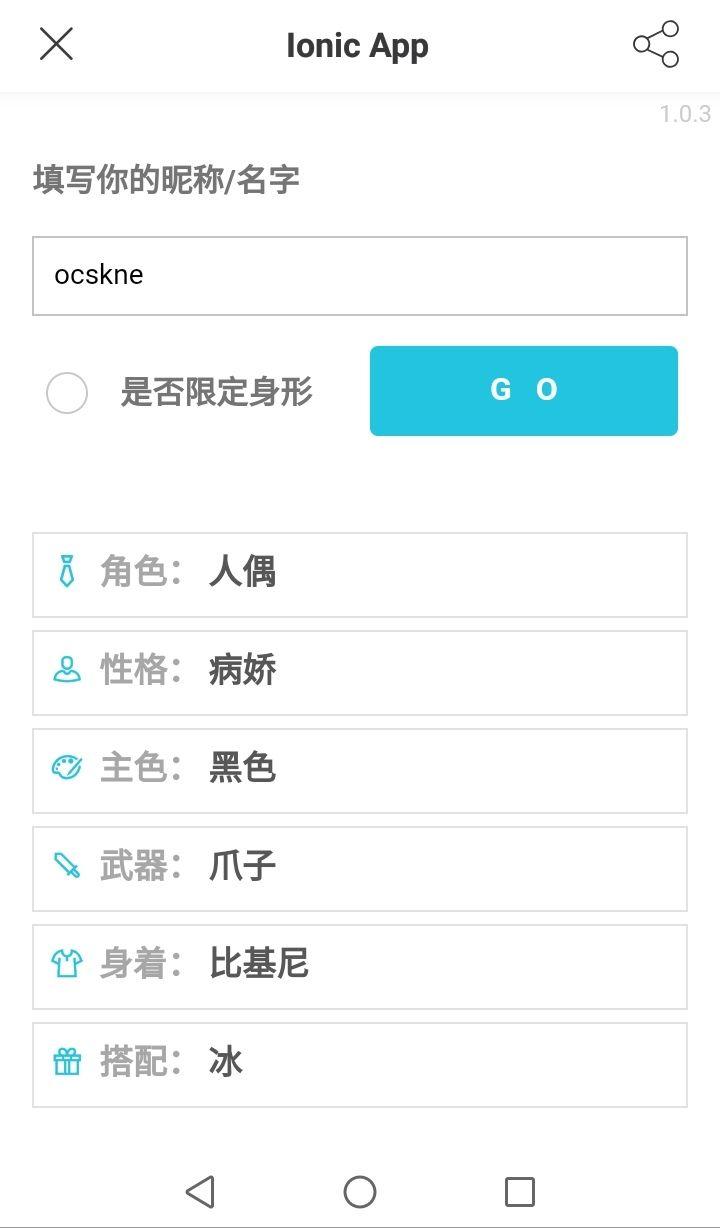Click the GO button
Screen dimensions: 720x1228
(x=524, y=391)
